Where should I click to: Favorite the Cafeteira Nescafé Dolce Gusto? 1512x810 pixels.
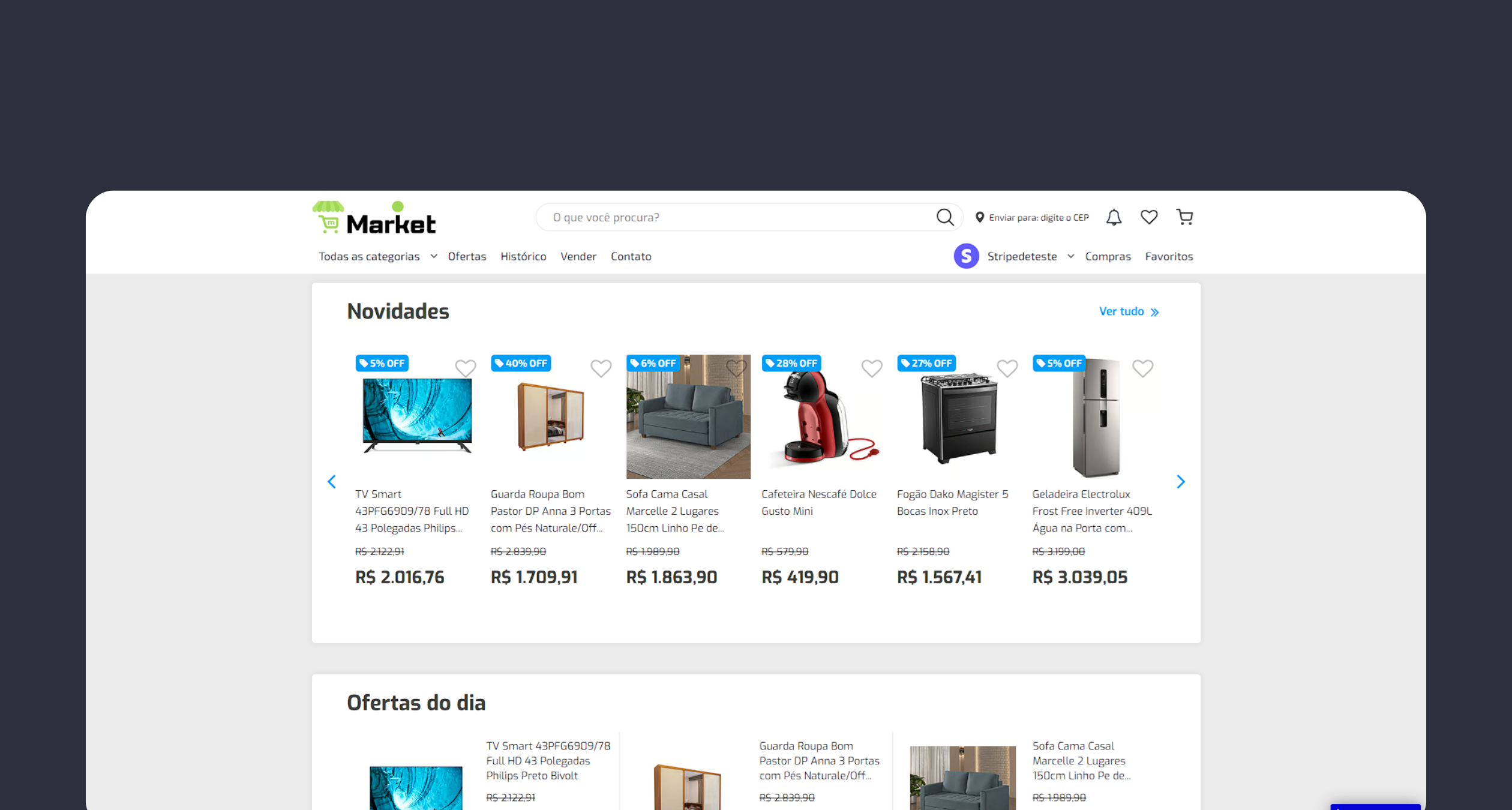872,368
